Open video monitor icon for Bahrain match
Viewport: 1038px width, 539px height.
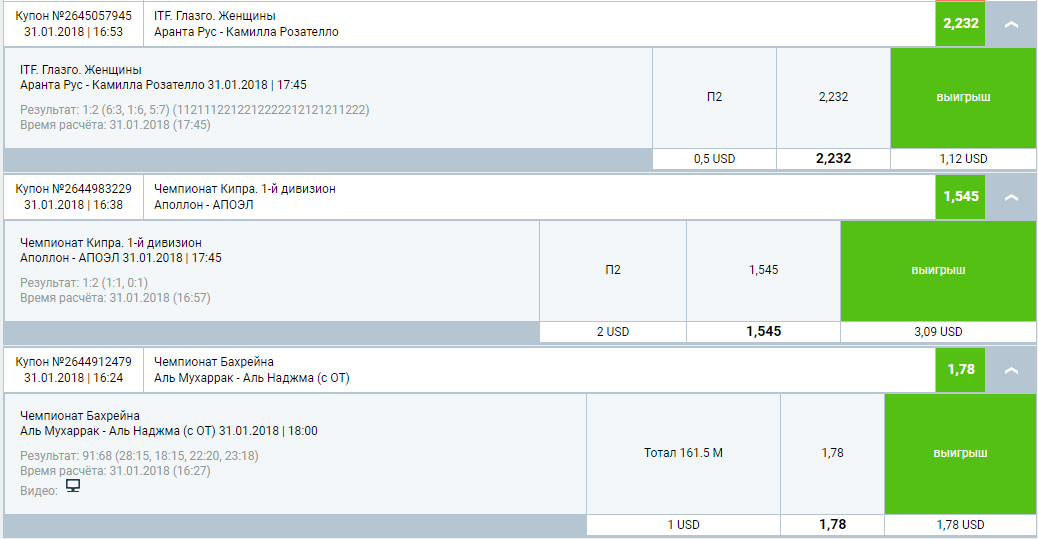point(73,486)
